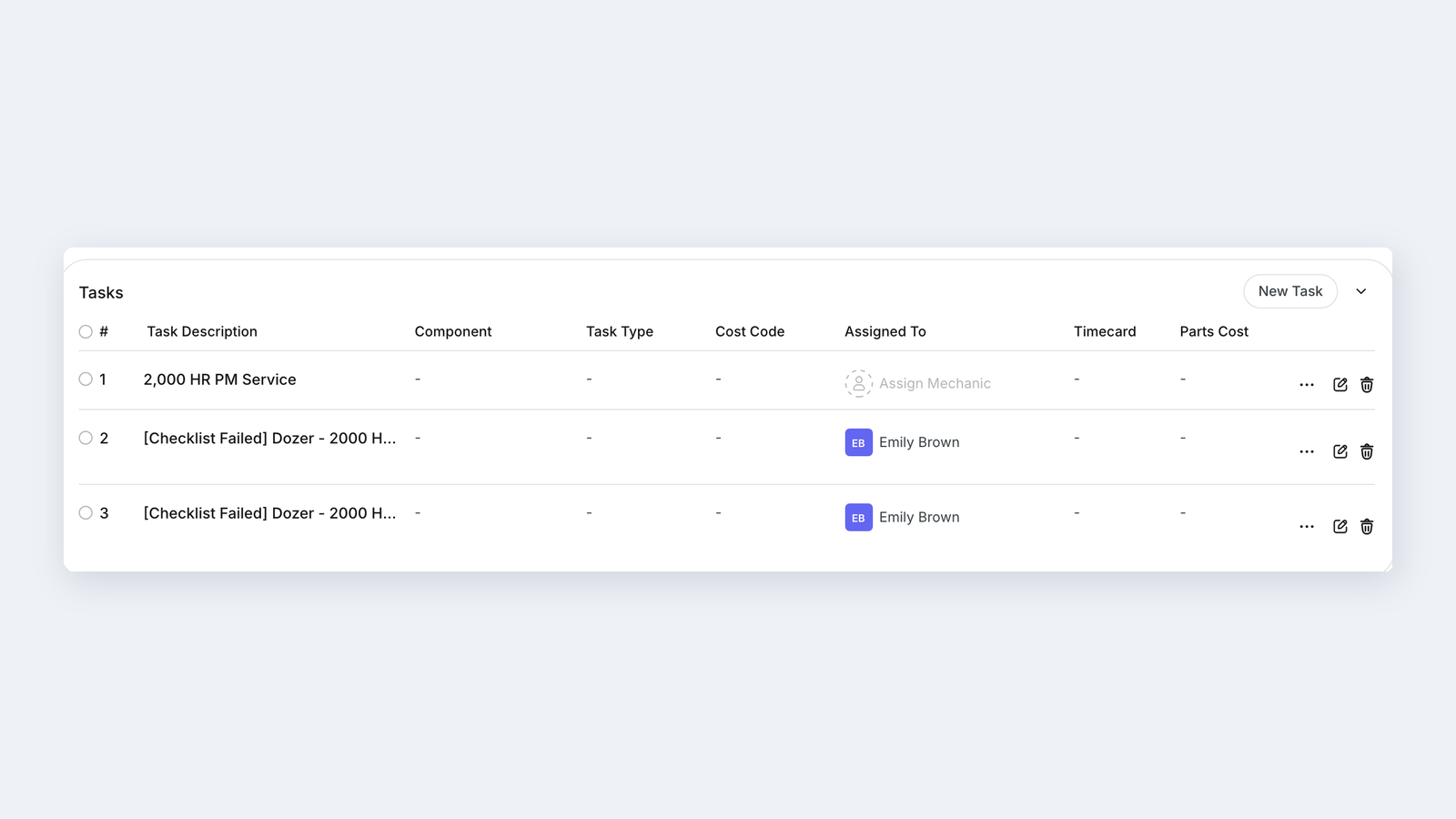
Task: Click Assign Mechanic for task 1
Action: 935,384
